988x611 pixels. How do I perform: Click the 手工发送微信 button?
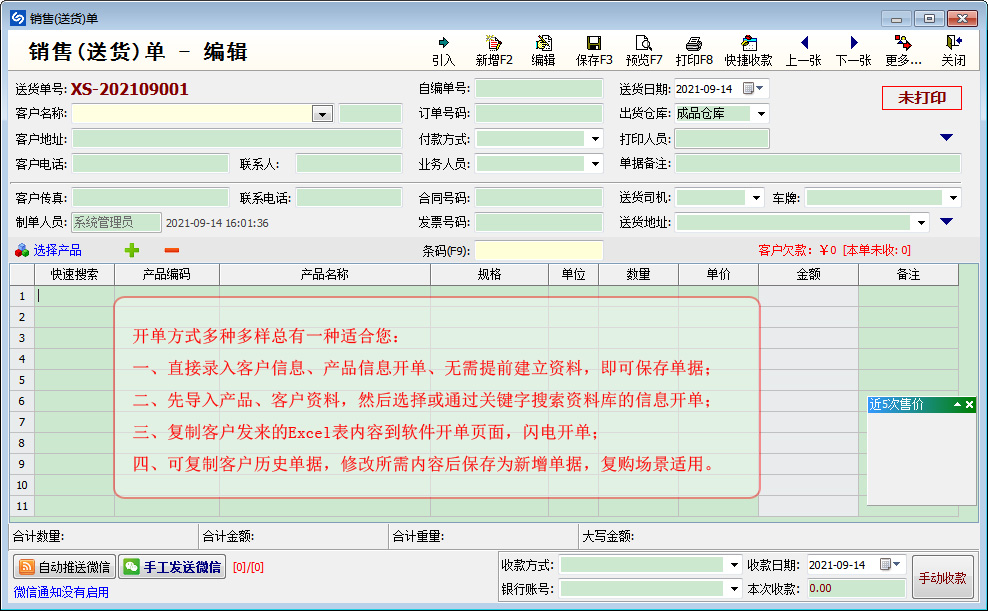[172, 567]
